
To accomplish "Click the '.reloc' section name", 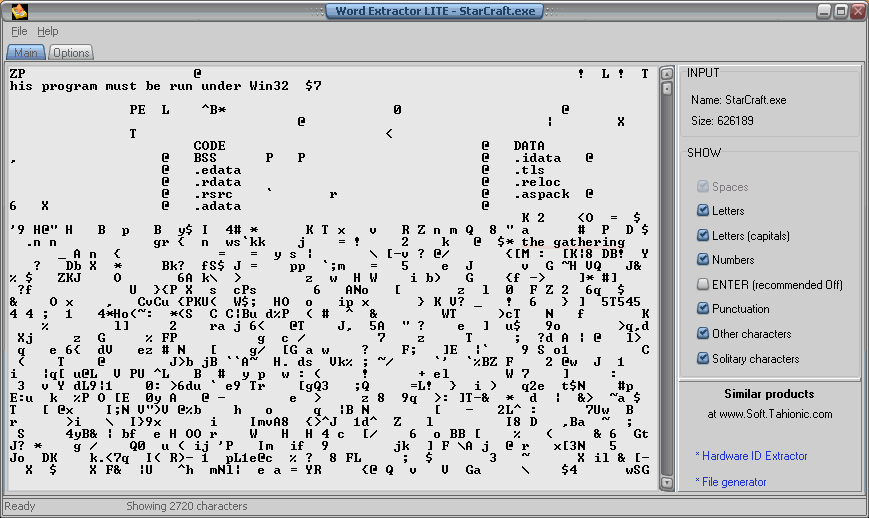I will coord(538,182).
